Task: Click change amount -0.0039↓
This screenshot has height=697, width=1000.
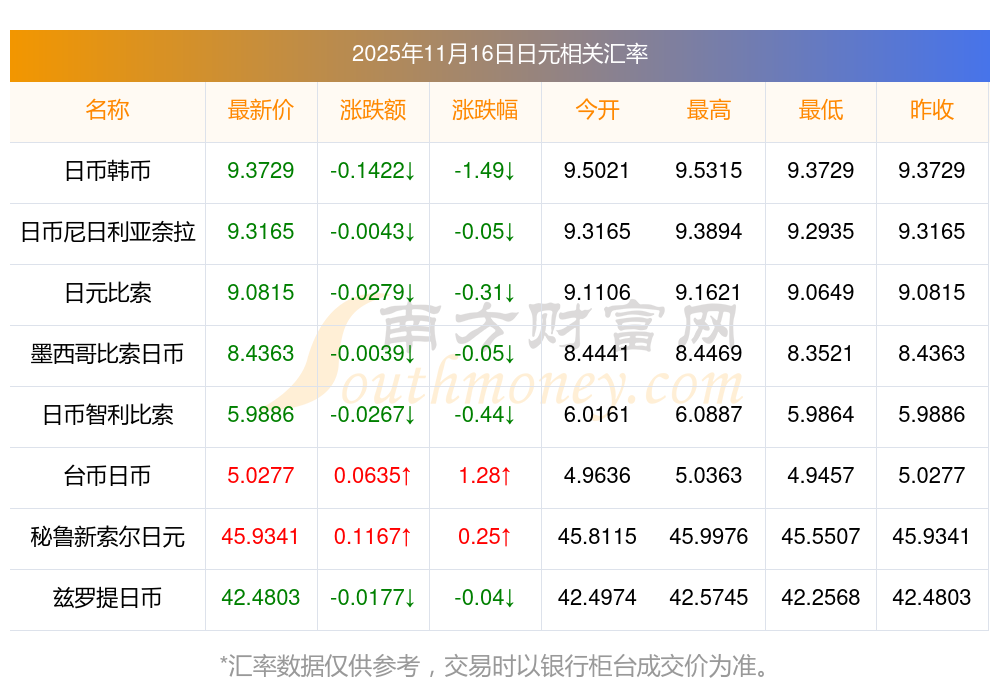Action: pos(372,353)
